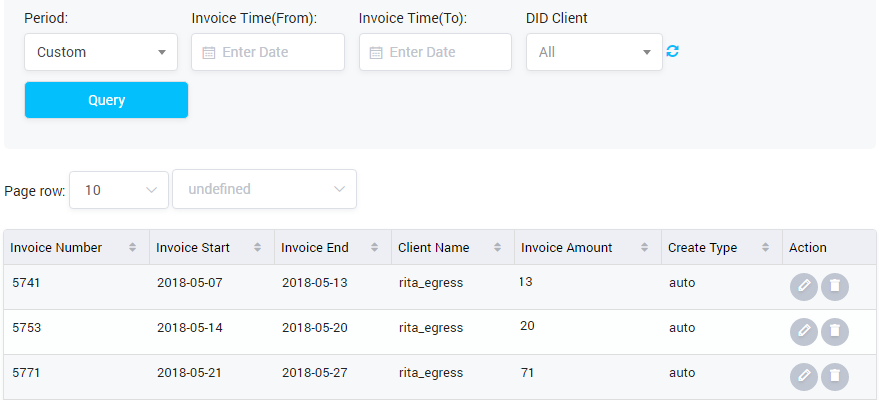Sort table by Invoice Number
The width and height of the screenshot is (879, 400).
pyautogui.click(x=132, y=247)
